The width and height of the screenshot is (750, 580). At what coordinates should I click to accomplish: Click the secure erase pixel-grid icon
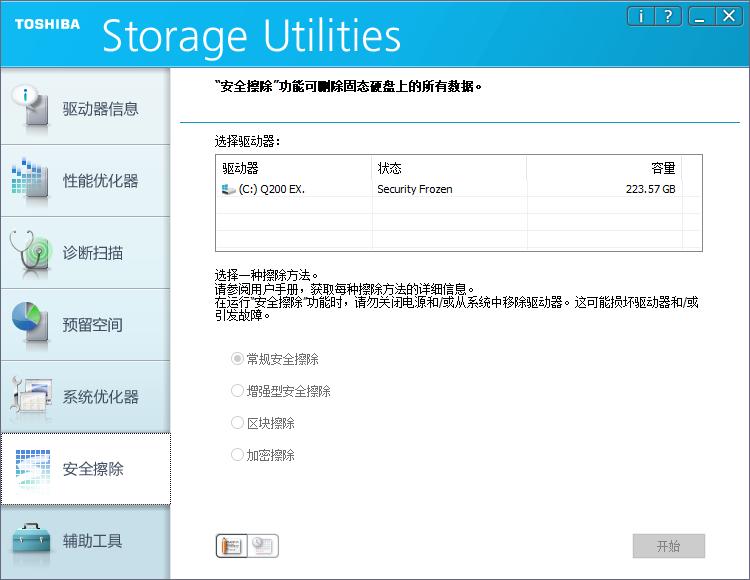33,468
